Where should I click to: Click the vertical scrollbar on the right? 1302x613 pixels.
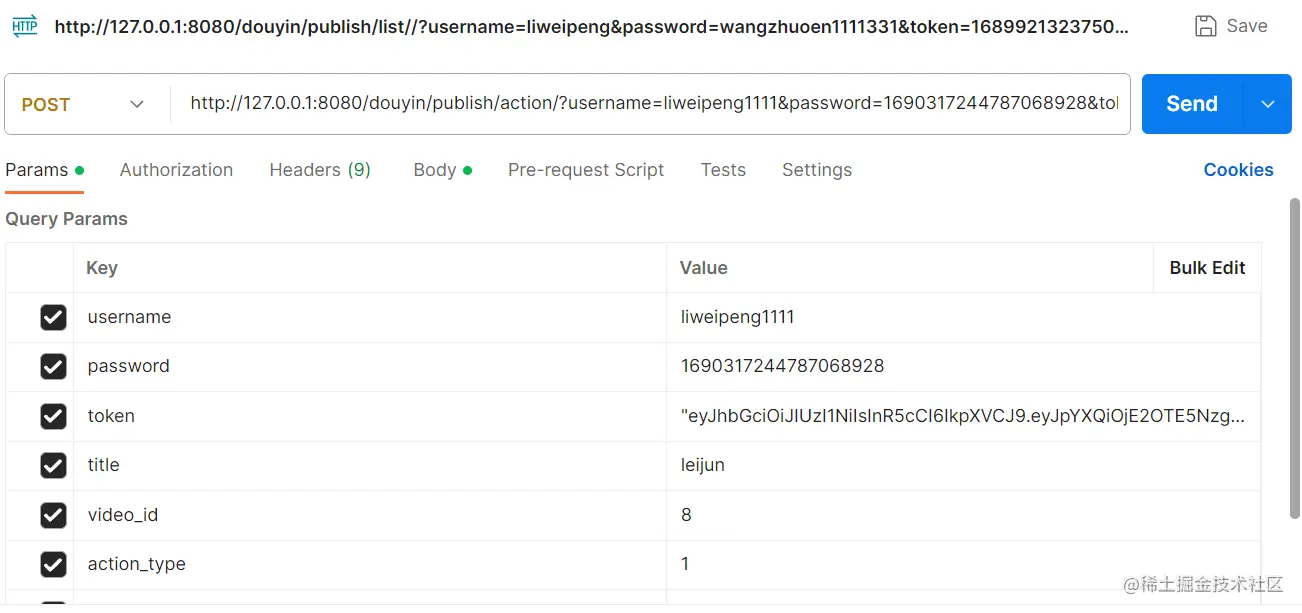[1295, 358]
